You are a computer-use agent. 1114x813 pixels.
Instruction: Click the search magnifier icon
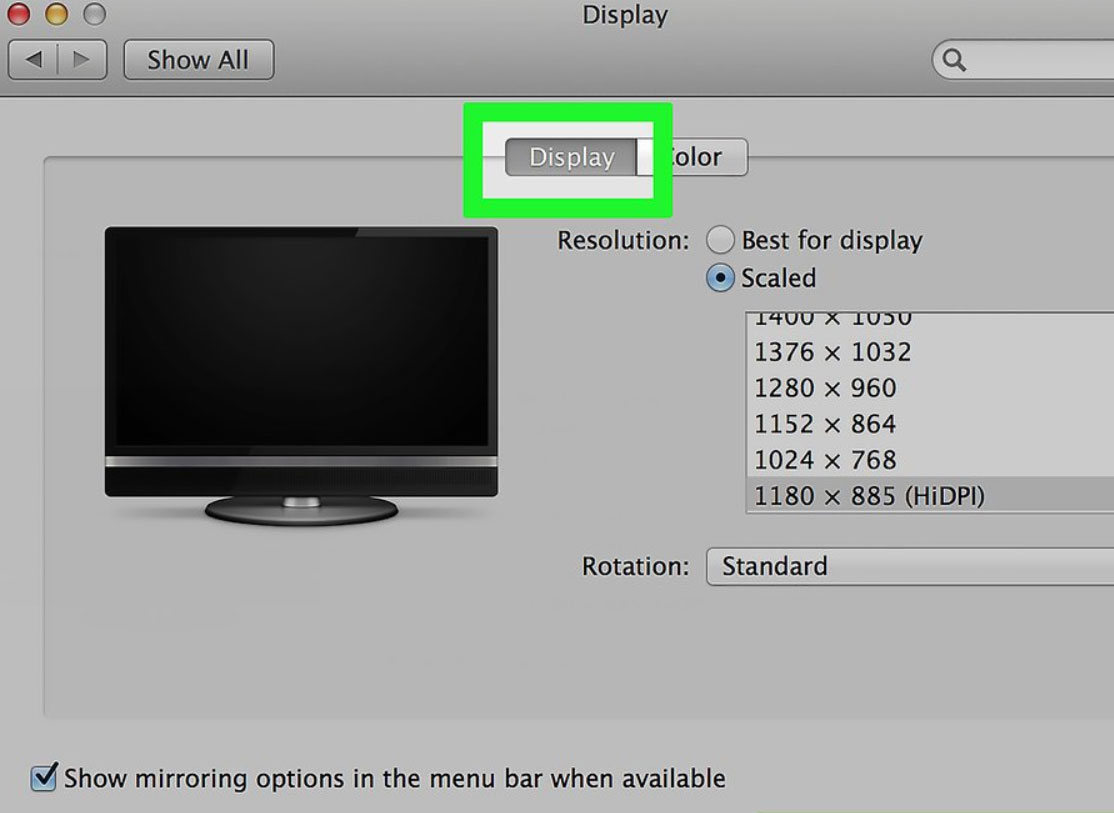click(954, 60)
